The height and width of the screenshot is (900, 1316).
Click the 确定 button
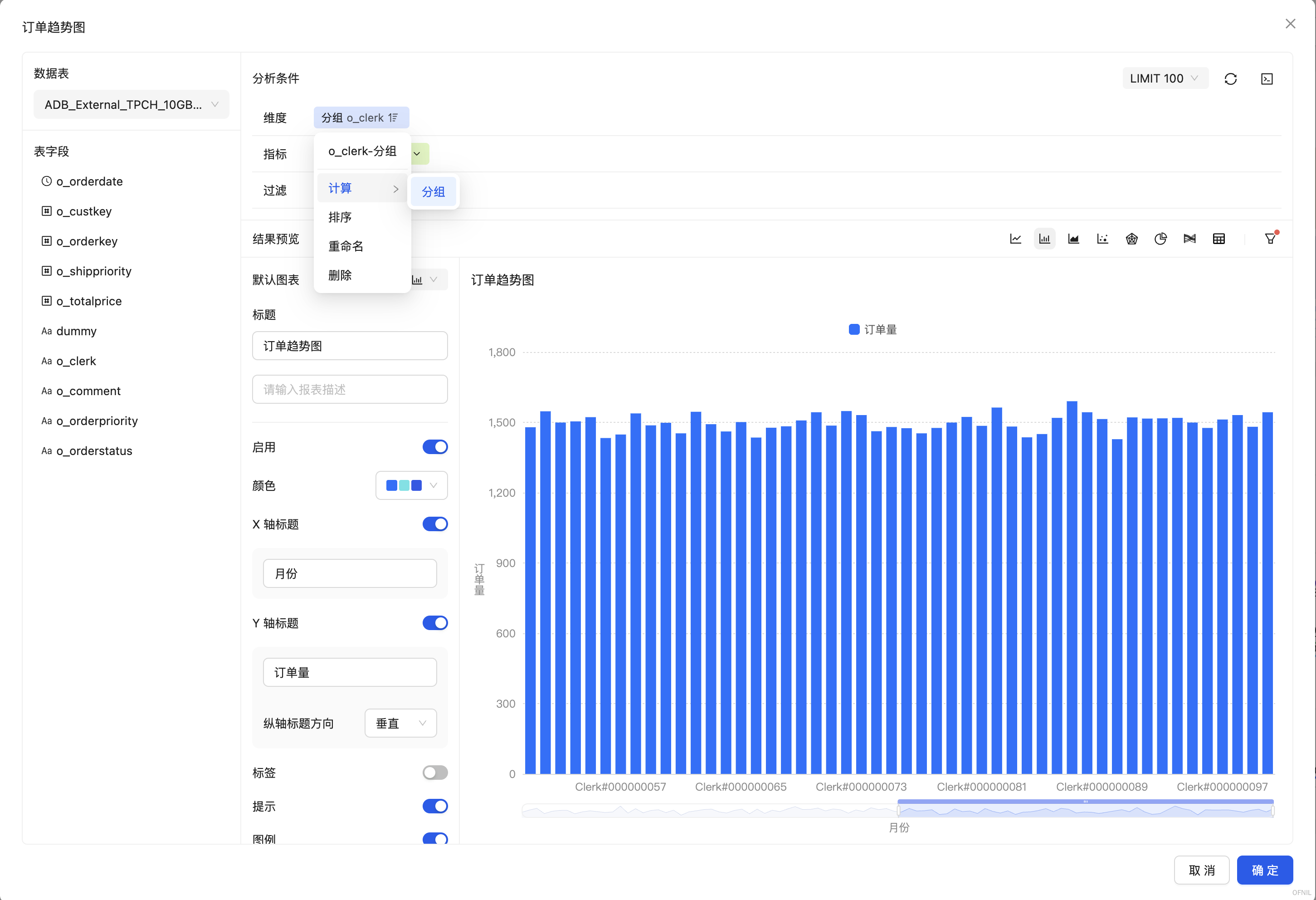pyautogui.click(x=1264, y=870)
